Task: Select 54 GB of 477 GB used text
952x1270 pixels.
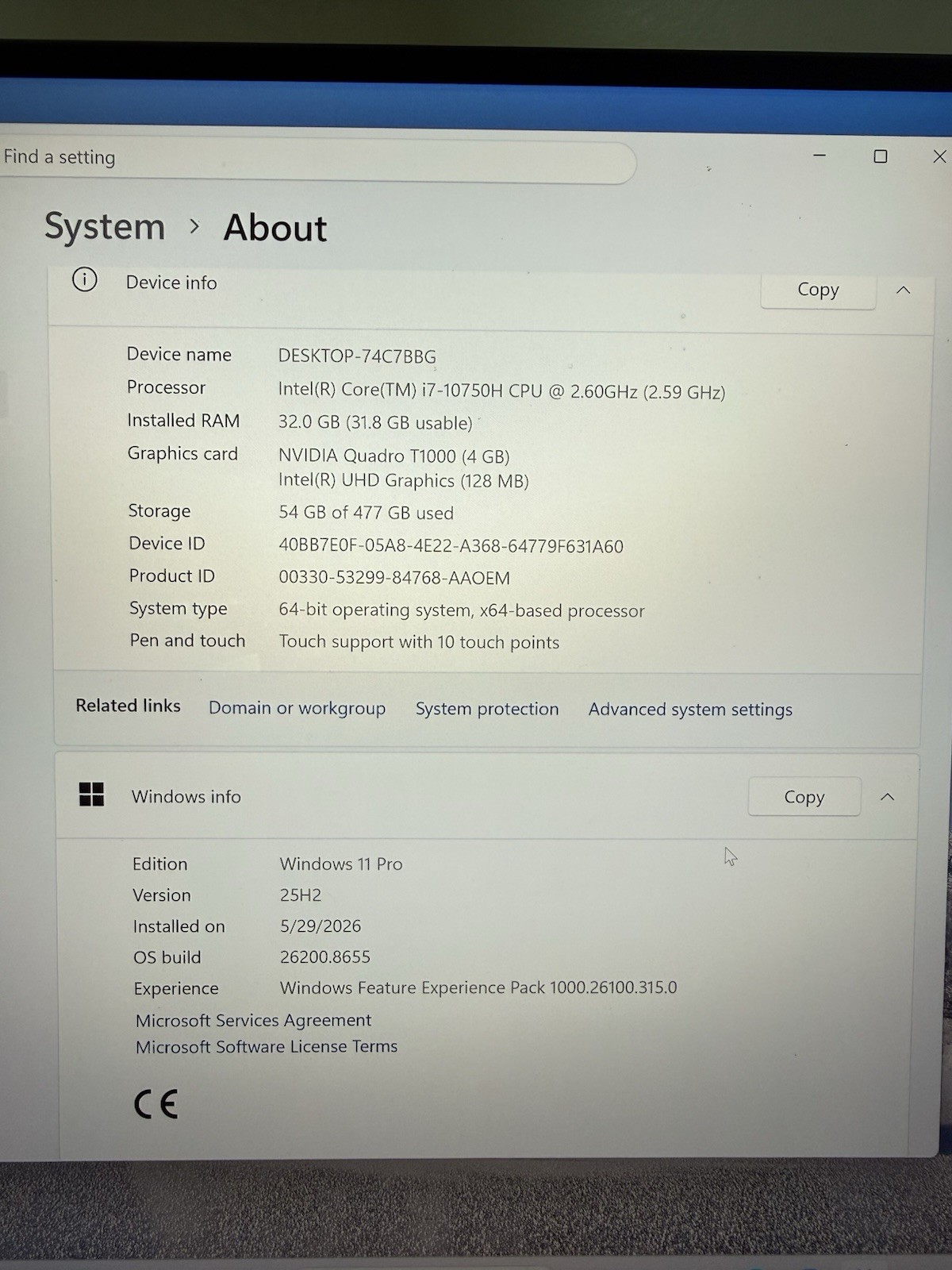Action: (x=366, y=513)
